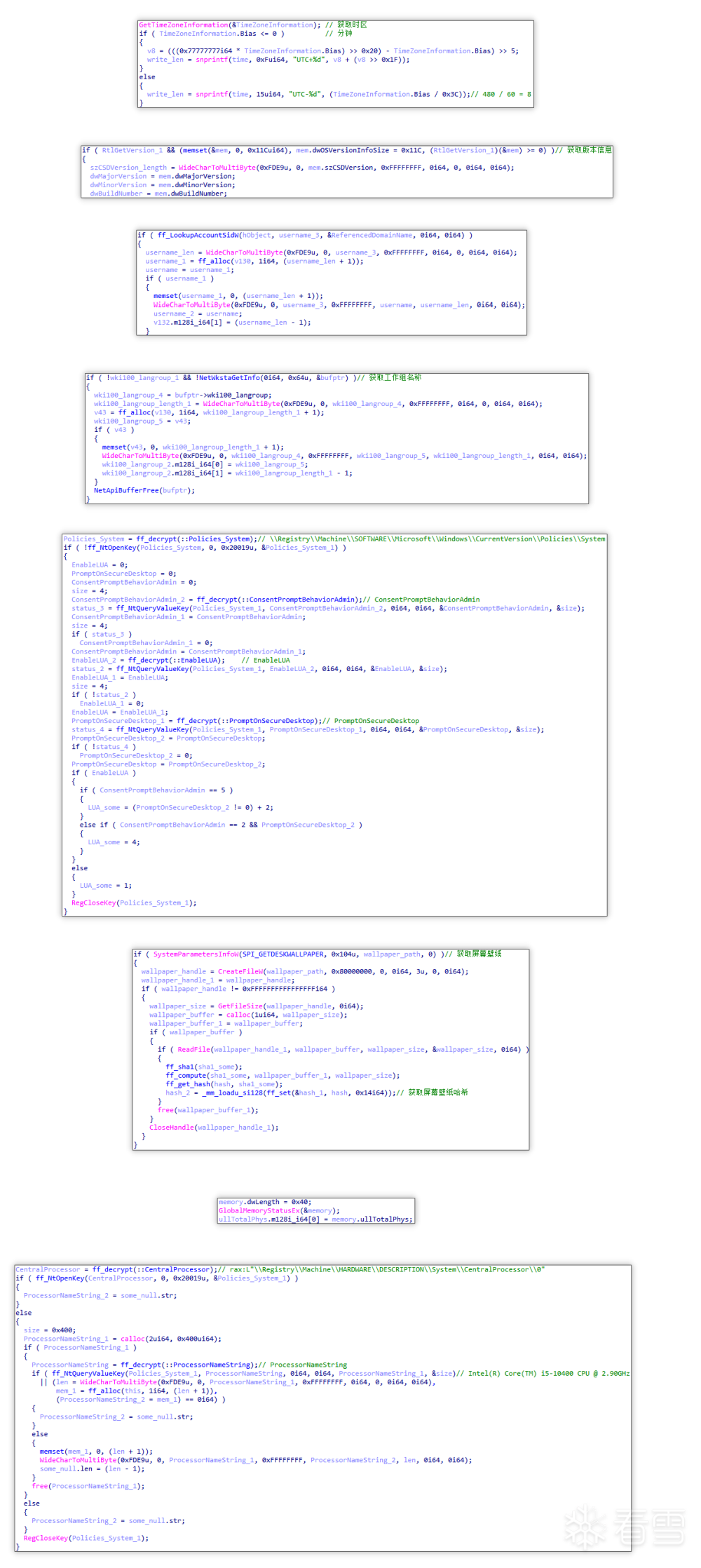Click the line "memory.dwLength = 0x40;"
This screenshot has height=1568, width=701.
pyautogui.click(x=265, y=1202)
